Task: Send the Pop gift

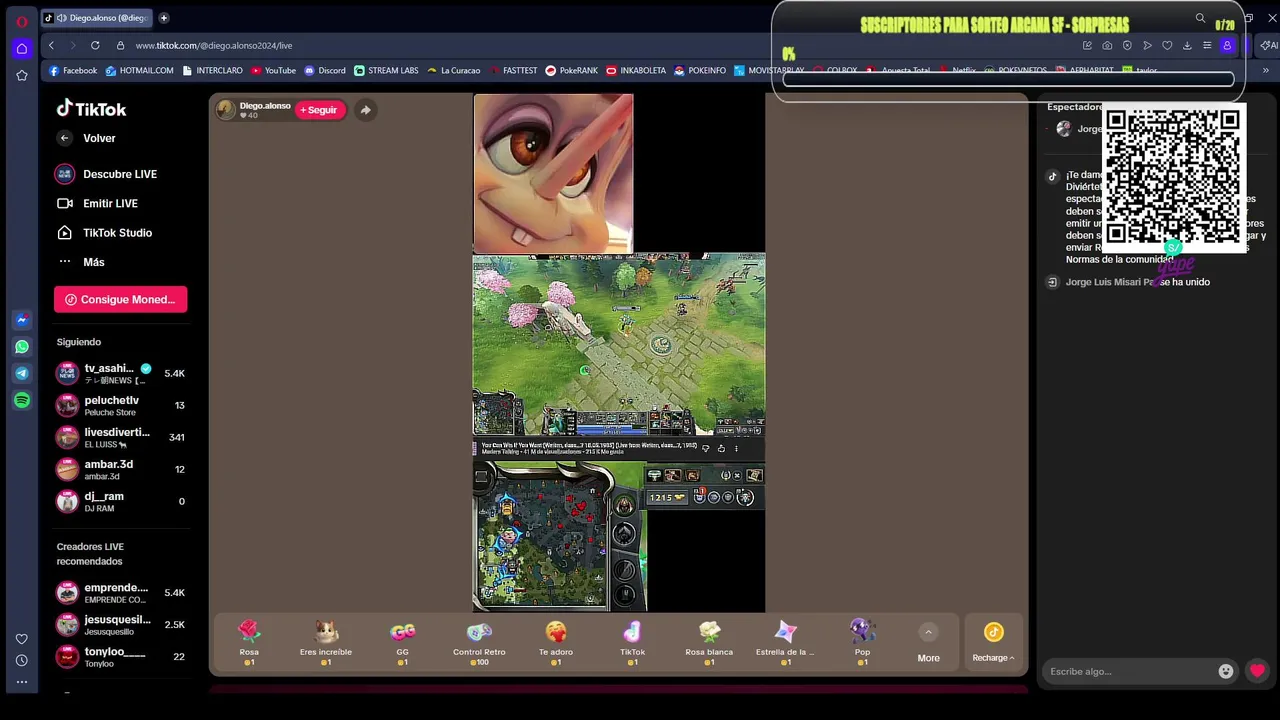Action: (862, 642)
